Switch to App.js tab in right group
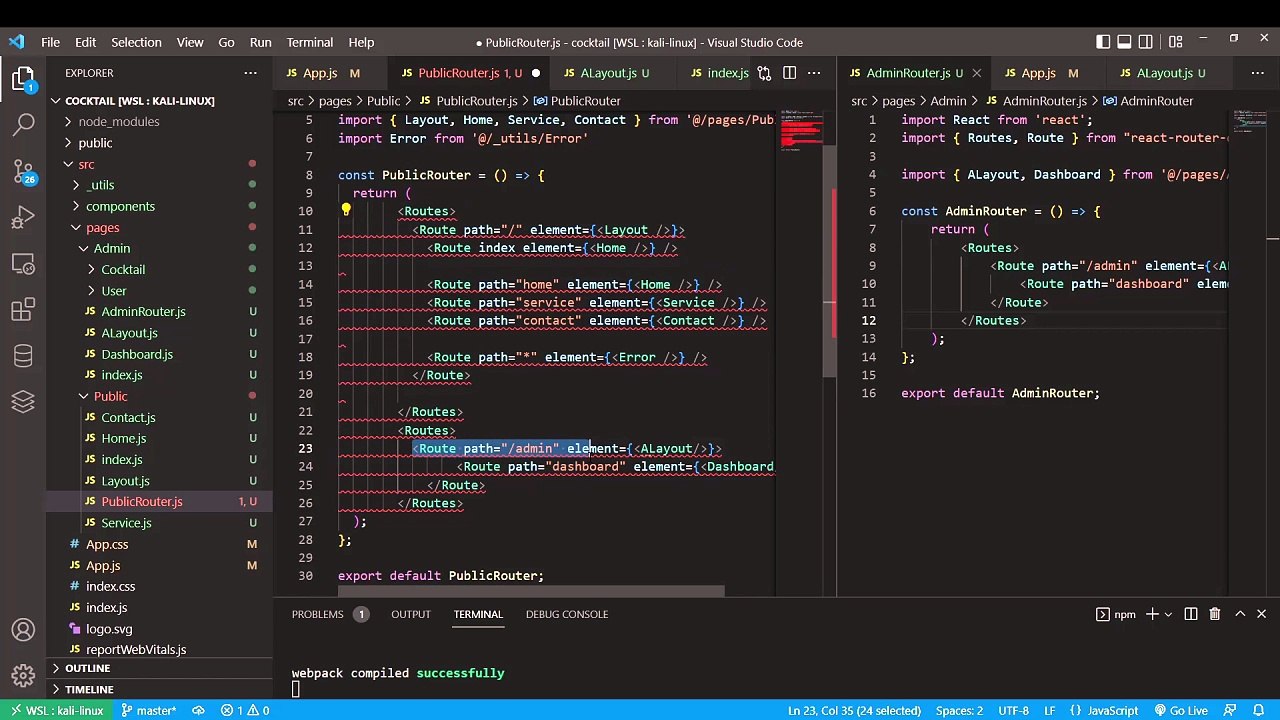 1038,73
